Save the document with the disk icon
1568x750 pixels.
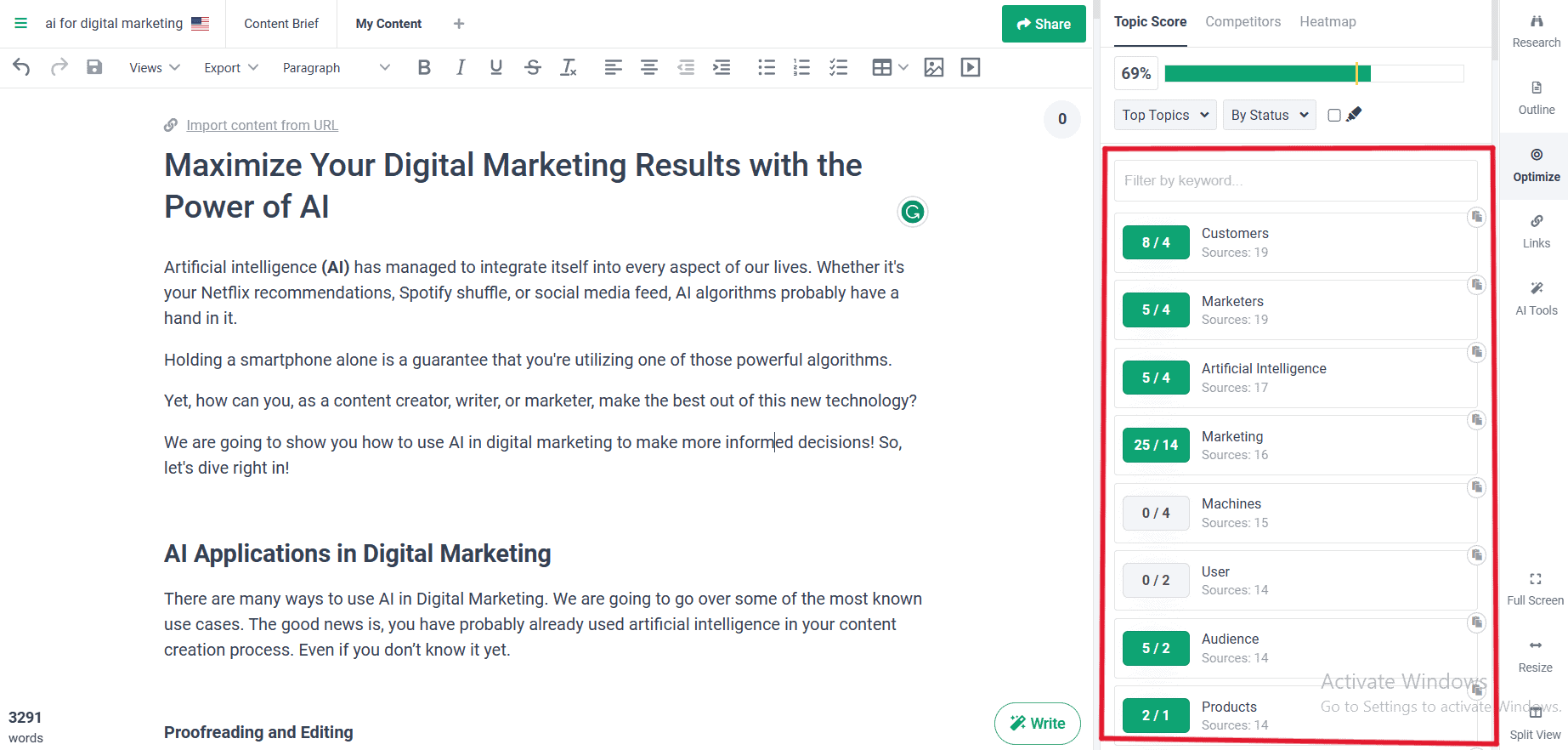(94, 67)
